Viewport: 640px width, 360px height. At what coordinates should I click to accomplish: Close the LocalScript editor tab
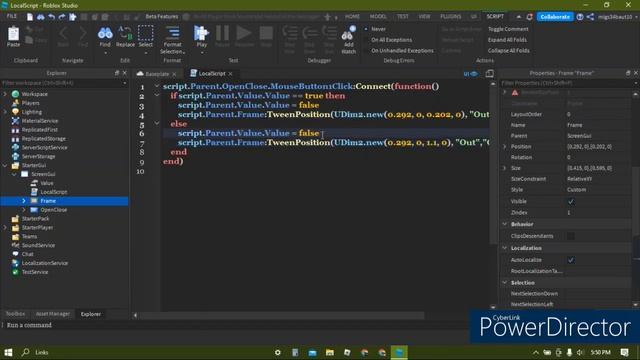(x=230, y=74)
